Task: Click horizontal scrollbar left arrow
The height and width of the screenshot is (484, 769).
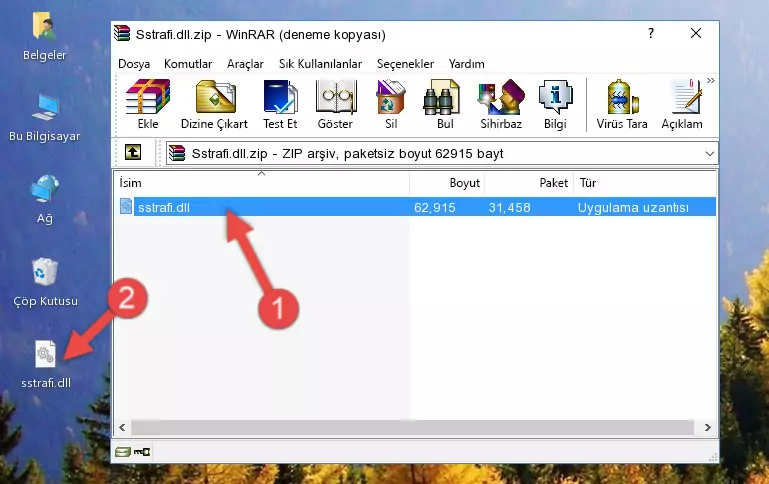Action: 122,427
